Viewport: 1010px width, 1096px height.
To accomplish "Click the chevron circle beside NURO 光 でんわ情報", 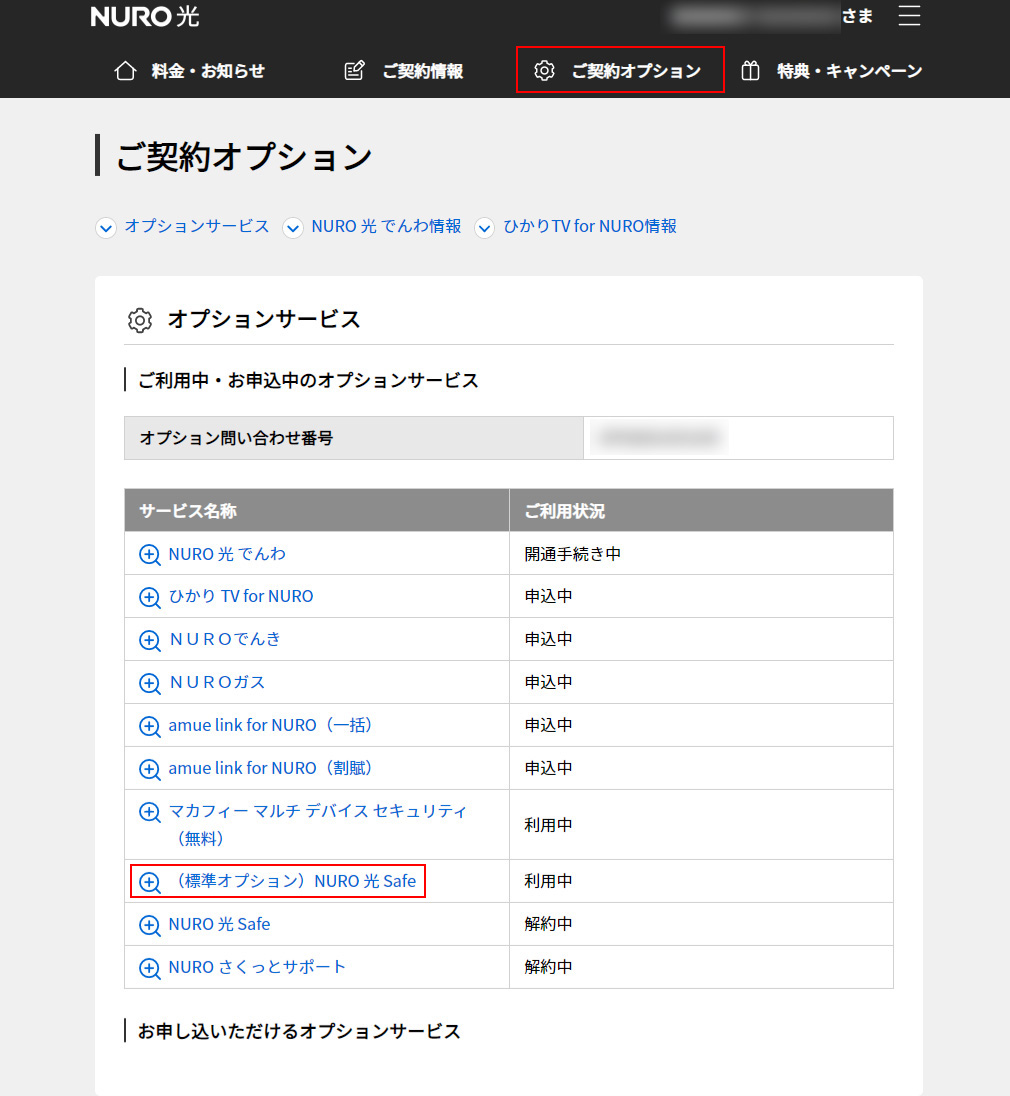I will pyautogui.click(x=293, y=228).
